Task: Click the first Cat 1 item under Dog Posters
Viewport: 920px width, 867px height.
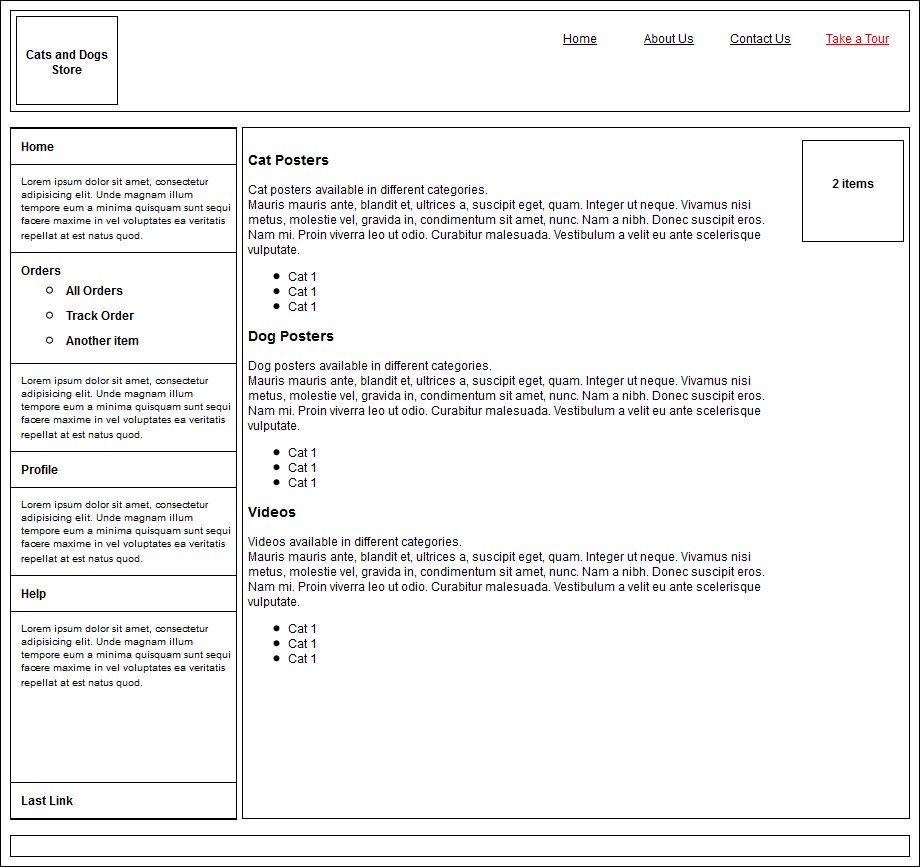Action: tap(302, 452)
